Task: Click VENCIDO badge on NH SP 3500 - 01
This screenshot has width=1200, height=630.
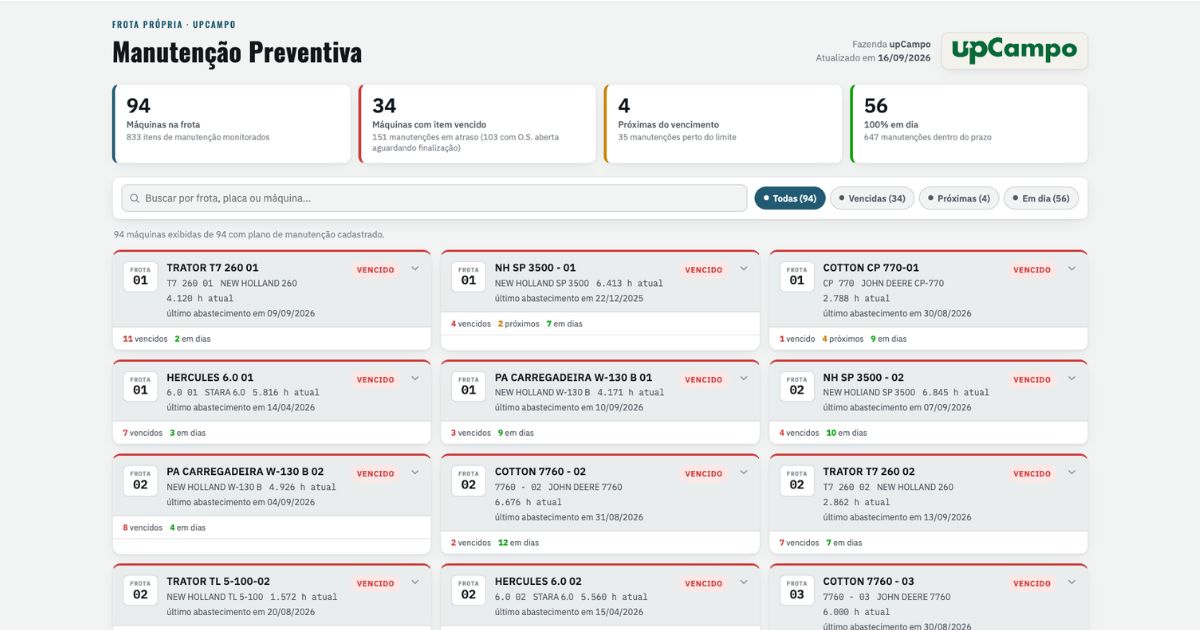Action: pyautogui.click(x=704, y=270)
